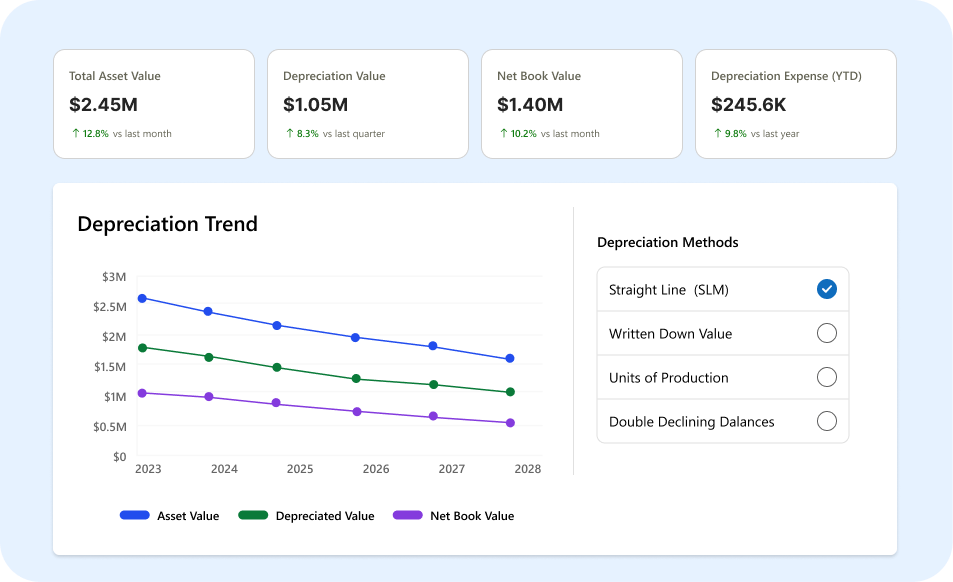Click the $2M y-axis label
Screen dimensions: 953x582
114,337
